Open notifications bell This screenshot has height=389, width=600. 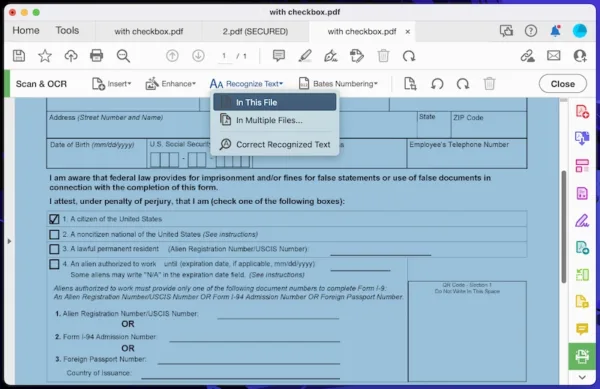pyautogui.click(x=555, y=31)
